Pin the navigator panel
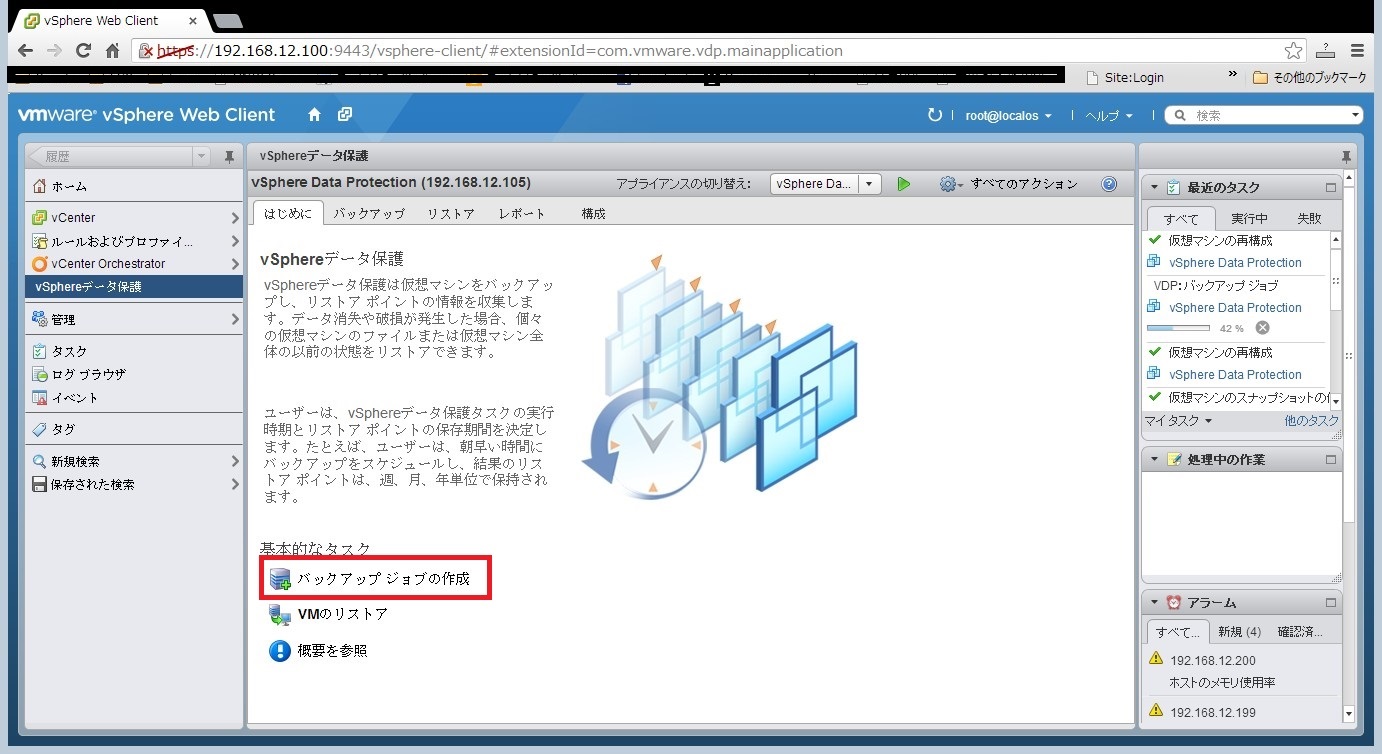Image resolution: width=1382 pixels, height=754 pixels. pyautogui.click(x=230, y=157)
